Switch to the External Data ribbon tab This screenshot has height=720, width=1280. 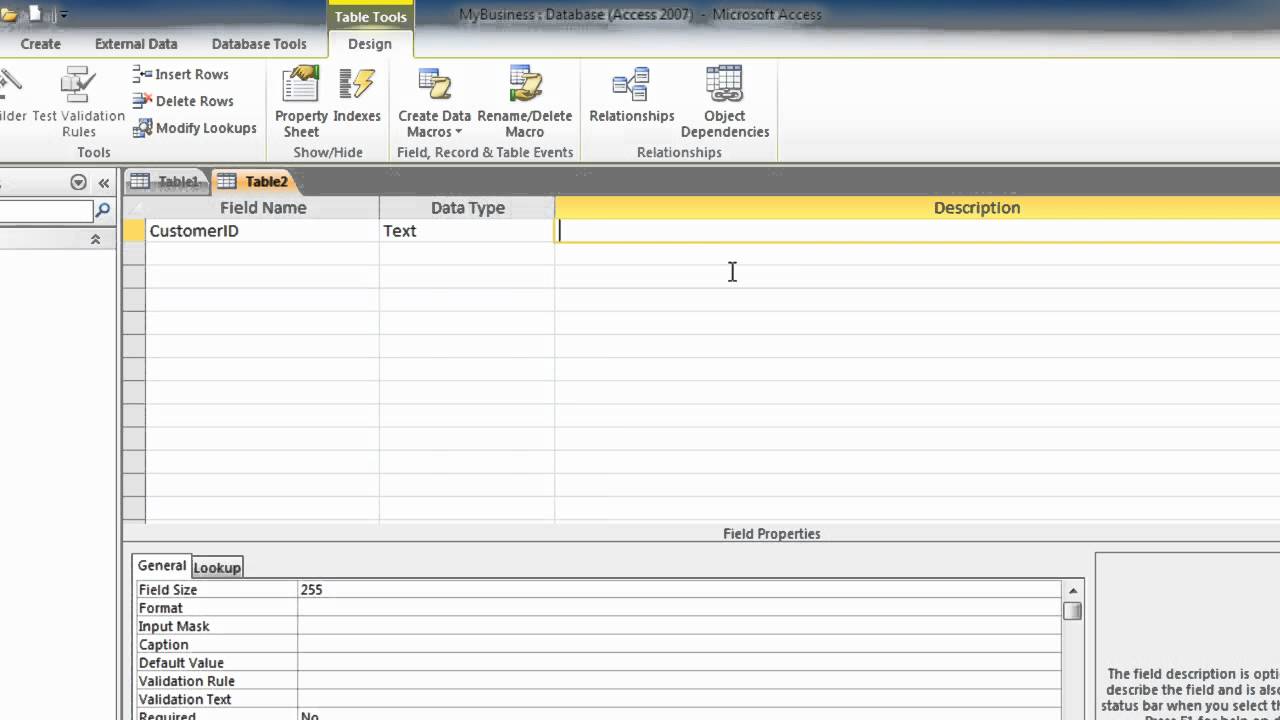(136, 44)
